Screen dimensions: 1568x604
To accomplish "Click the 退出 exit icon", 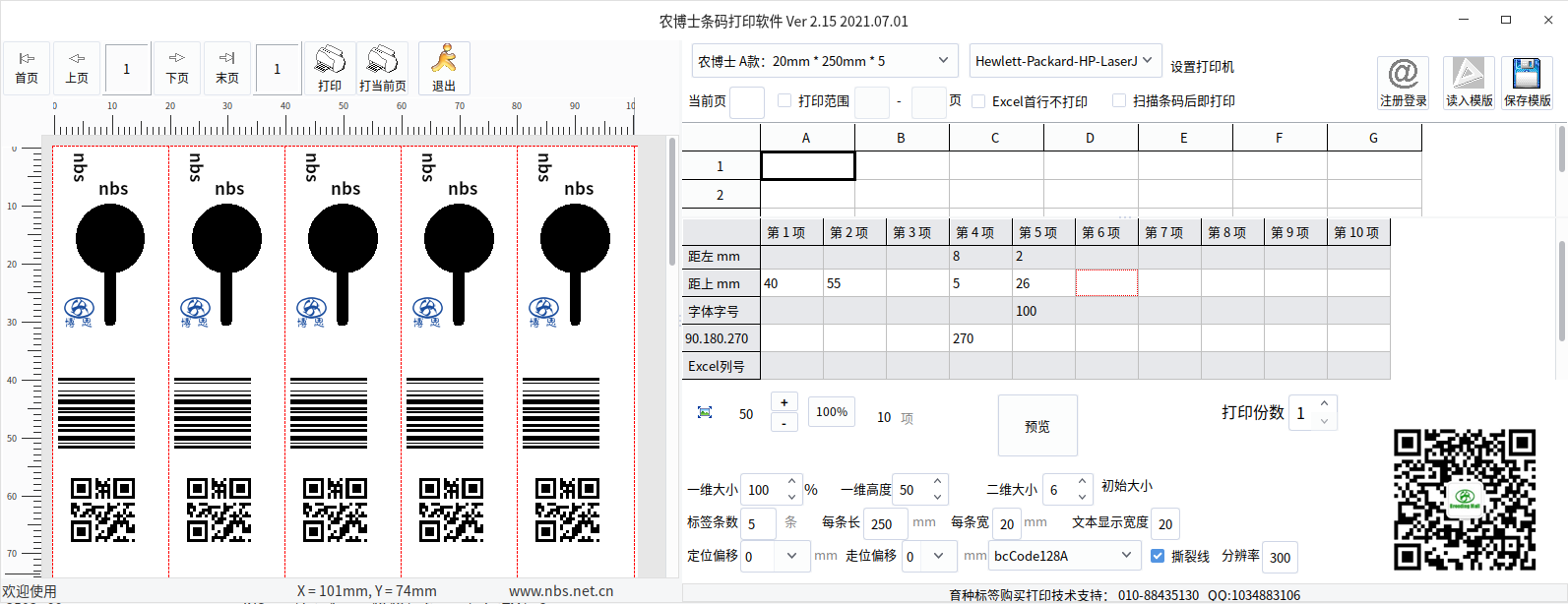I will [444, 68].
